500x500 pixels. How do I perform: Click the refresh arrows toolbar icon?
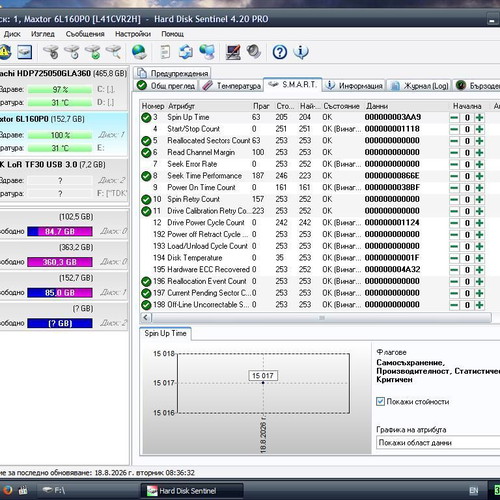186,52
